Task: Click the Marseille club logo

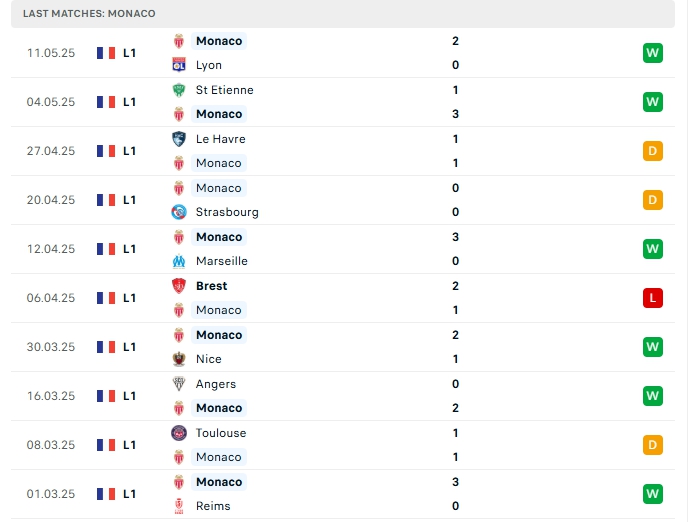Action: tap(179, 261)
